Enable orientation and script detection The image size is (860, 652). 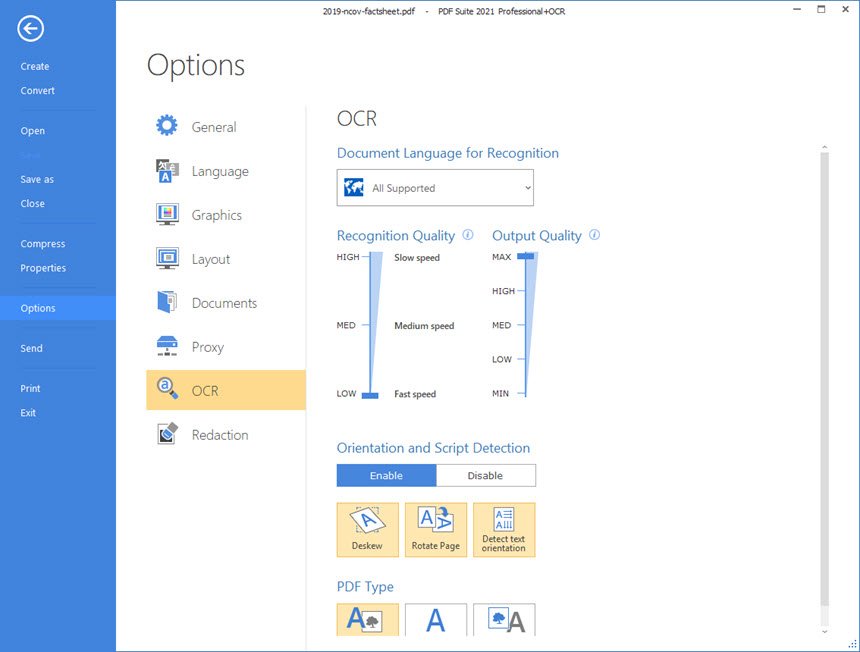pyautogui.click(x=386, y=475)
